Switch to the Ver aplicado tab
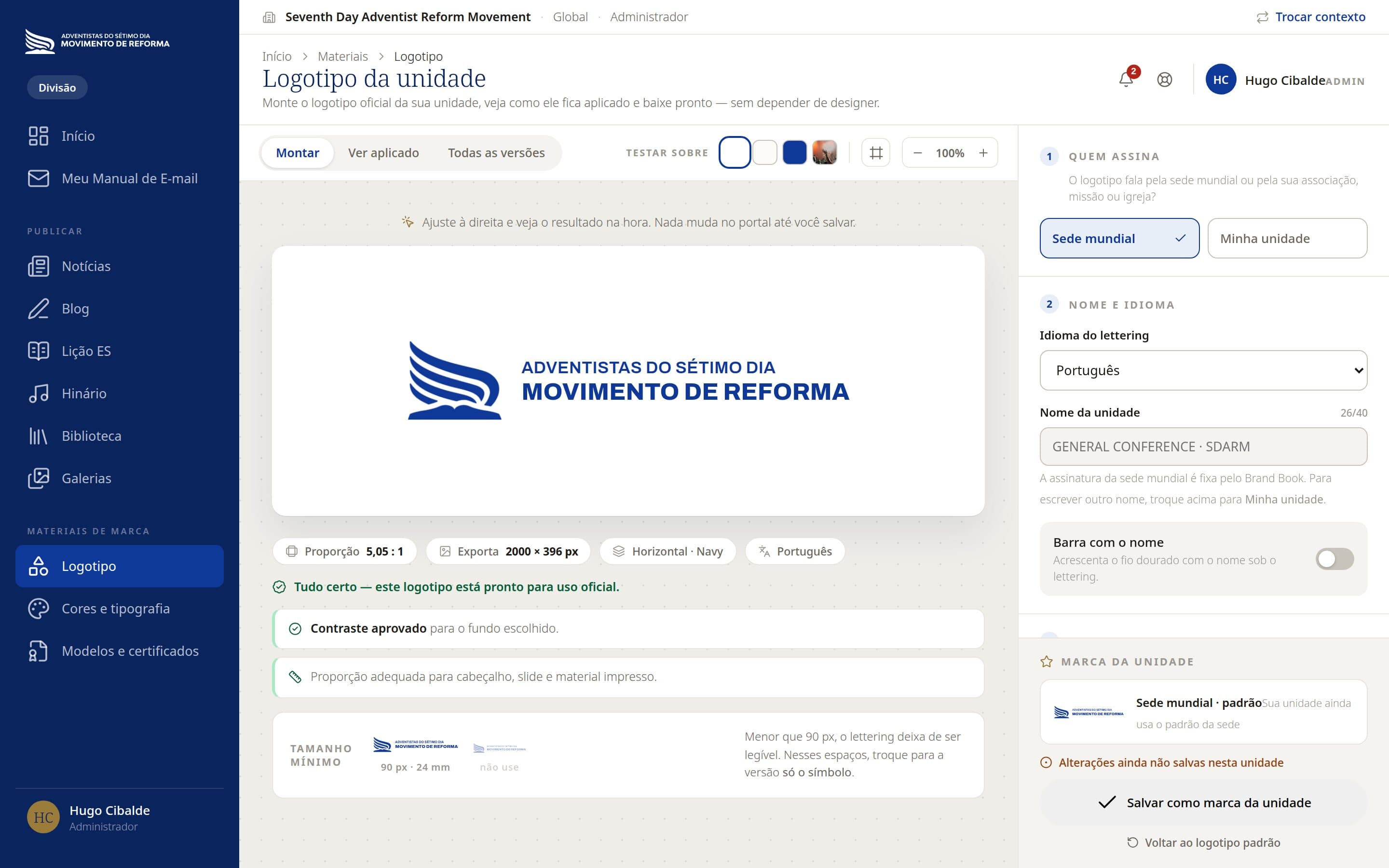This screenshot has height=868, width=1389. [x=383, y=153]
